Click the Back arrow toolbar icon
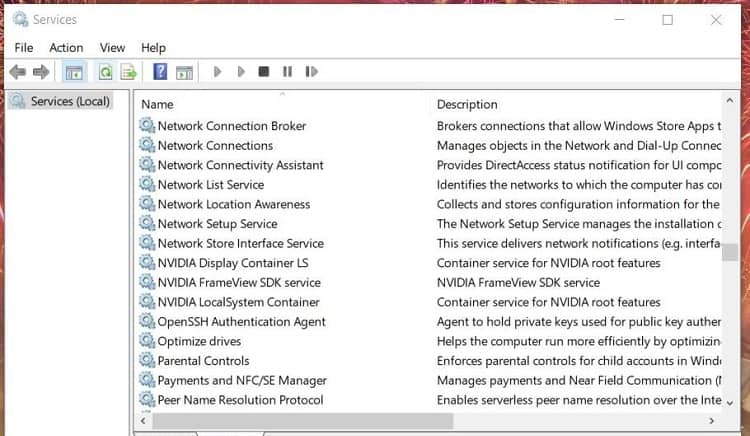The height and width of the screenshot is (436, 750). point(18,72)
